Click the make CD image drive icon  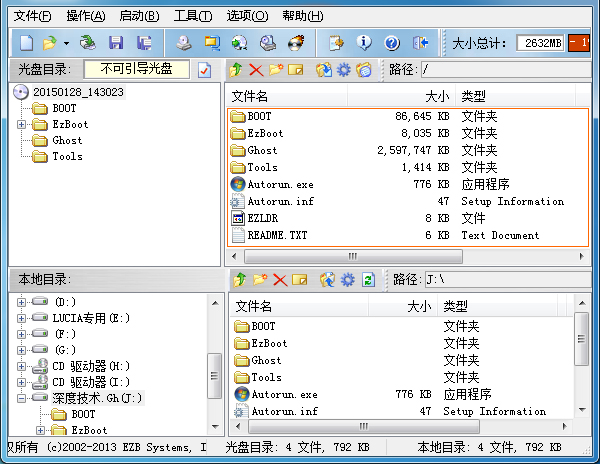point(184,43)
